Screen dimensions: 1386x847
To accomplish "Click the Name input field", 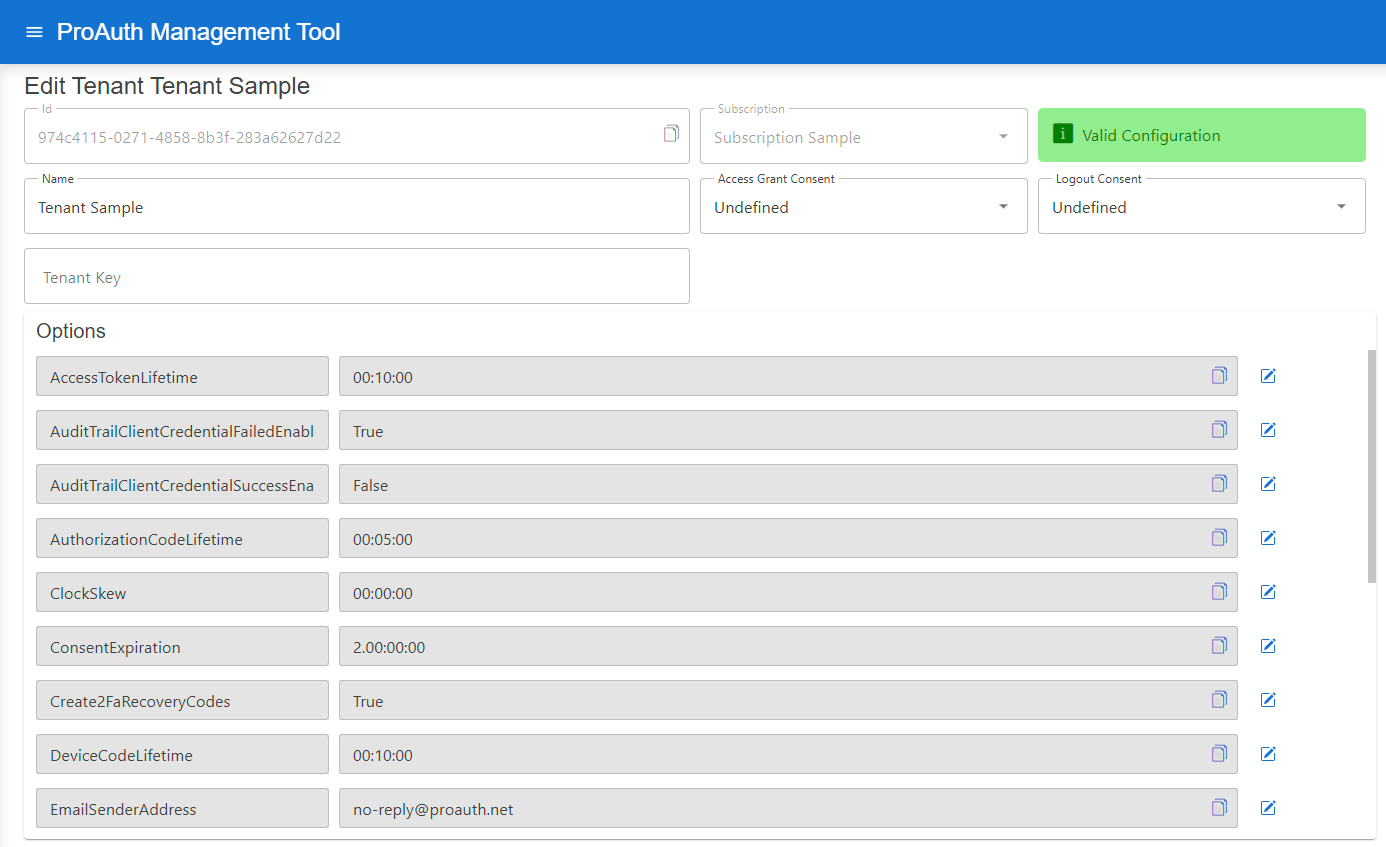I will pyautogui.click(x=356, y=207).
